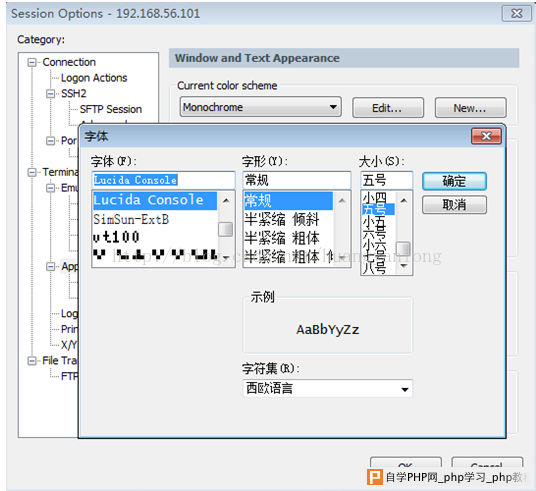Click the 确定 confirm button

(x=454, y=181)
